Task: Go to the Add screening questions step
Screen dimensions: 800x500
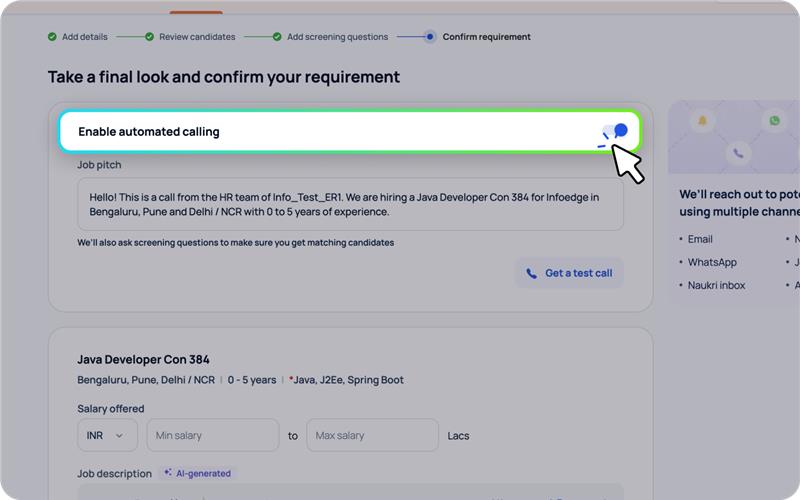Action: [337, 37]
